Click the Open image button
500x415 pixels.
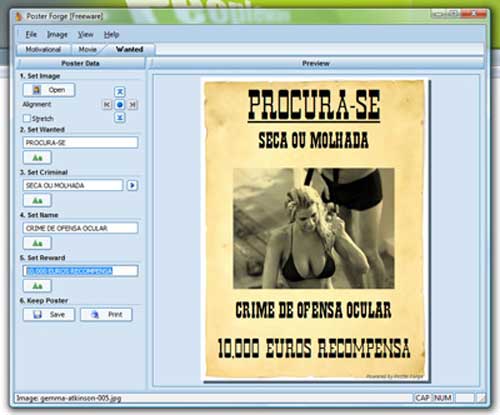[49, 90]
